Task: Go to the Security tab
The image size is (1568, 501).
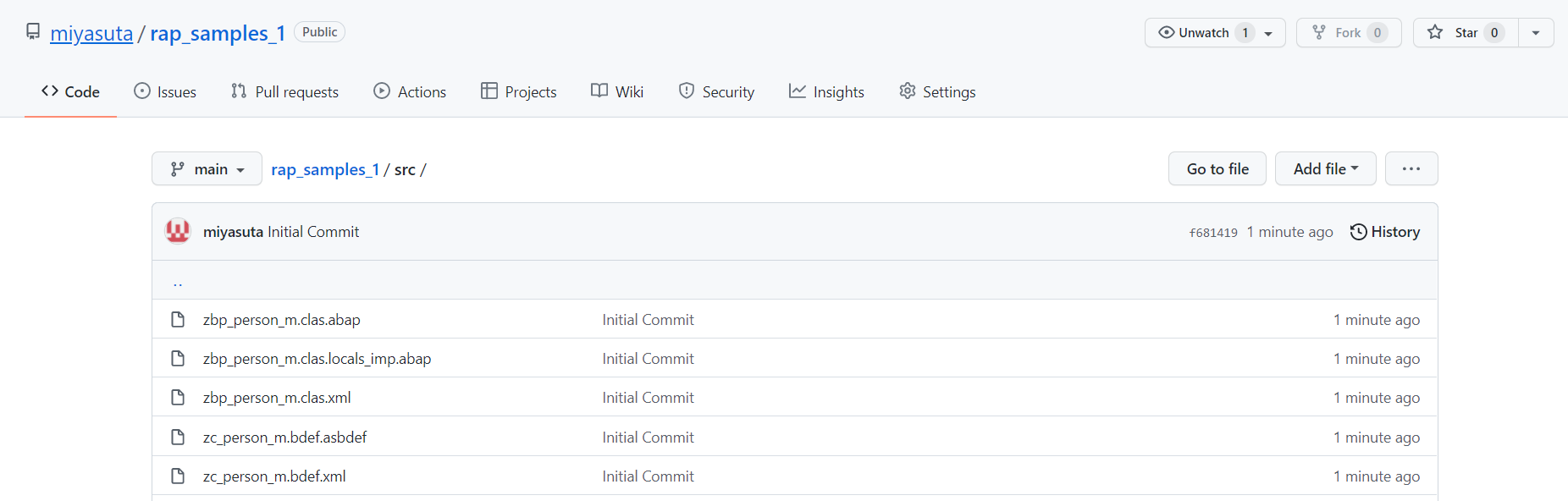Action: (x=716, y=91)
